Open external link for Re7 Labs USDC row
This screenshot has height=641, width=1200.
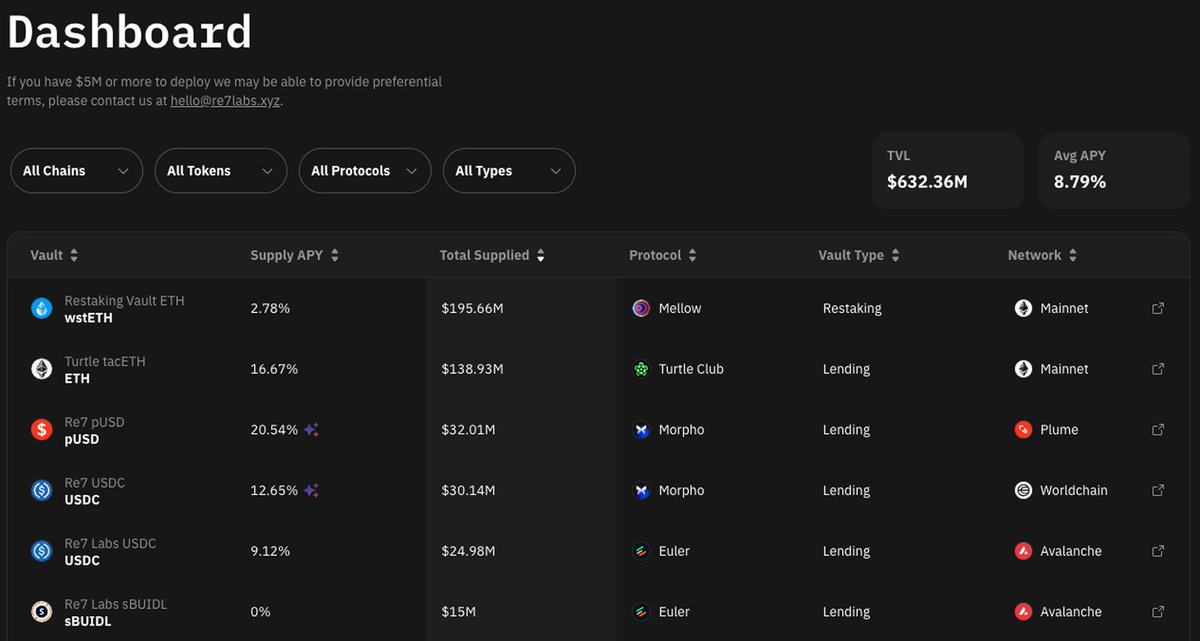[1158, 551]
